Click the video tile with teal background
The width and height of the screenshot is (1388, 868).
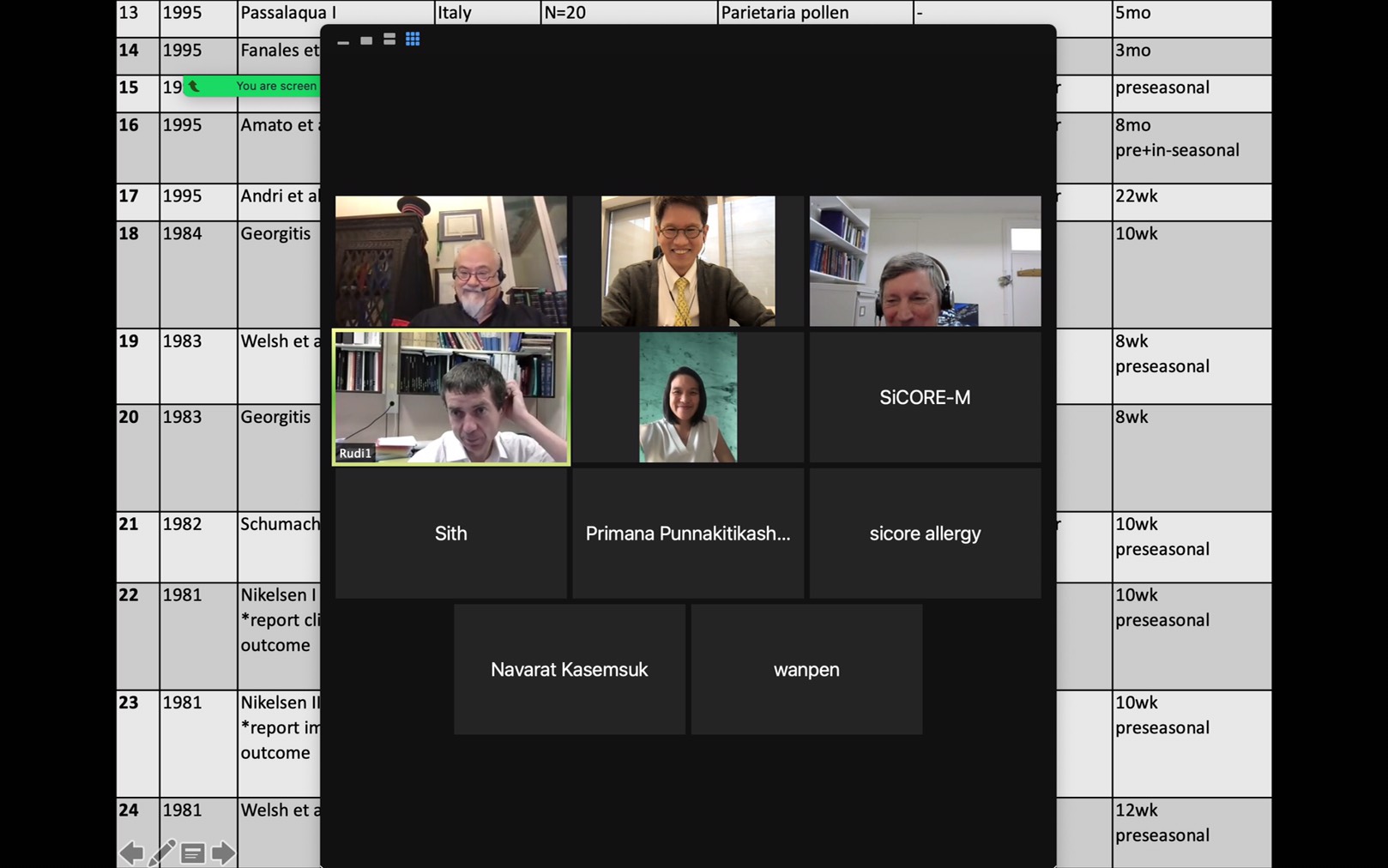click(688, 397)
